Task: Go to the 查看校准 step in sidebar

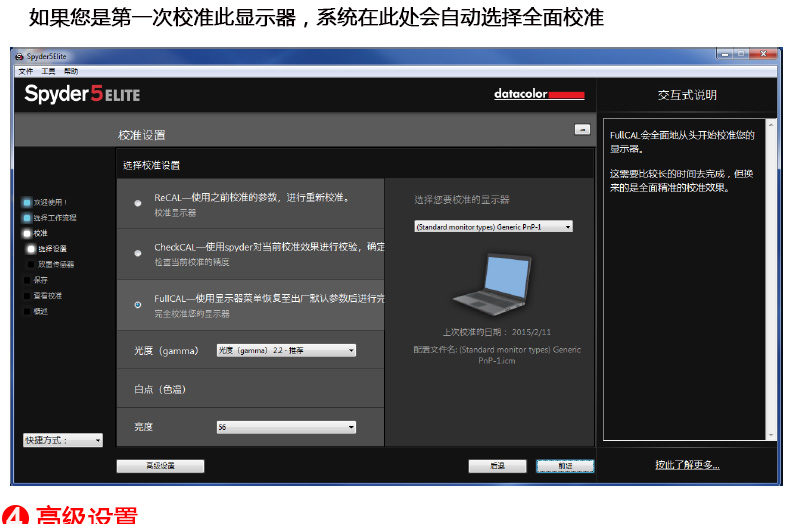Action: [42, 296]
